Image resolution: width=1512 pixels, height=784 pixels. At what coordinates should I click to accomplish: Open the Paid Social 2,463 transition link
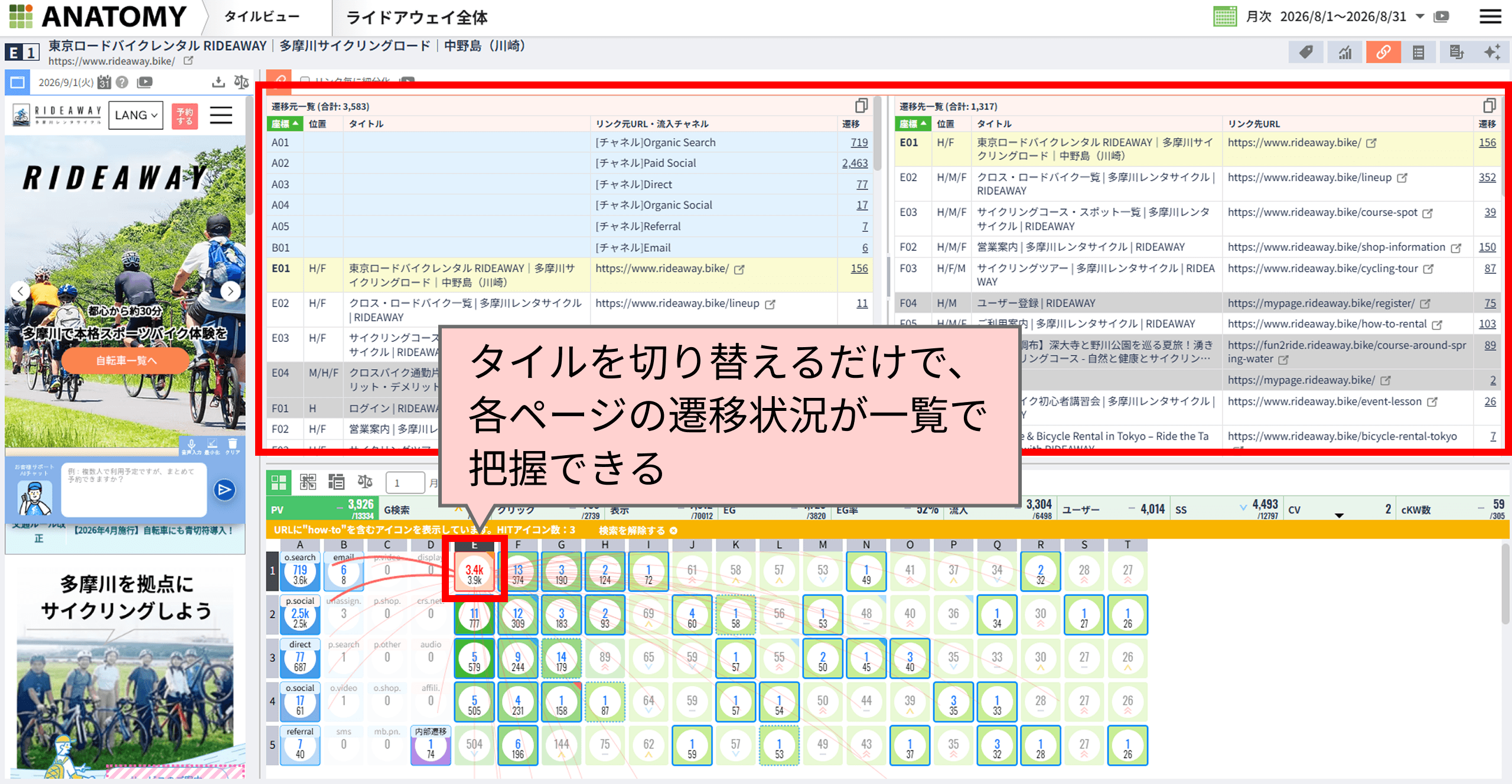[x=855, y=163]
